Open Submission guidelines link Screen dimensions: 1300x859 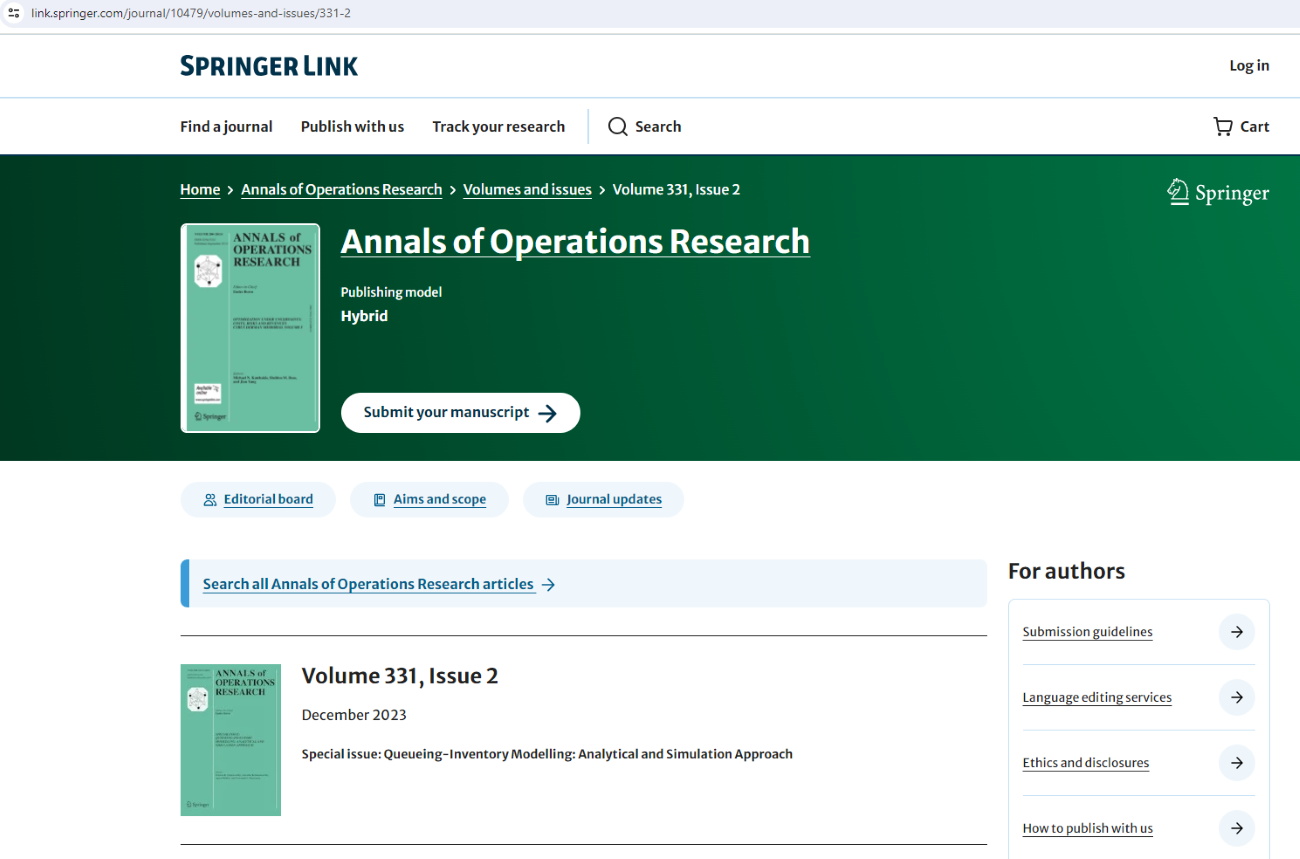[x=1087, y=632]
